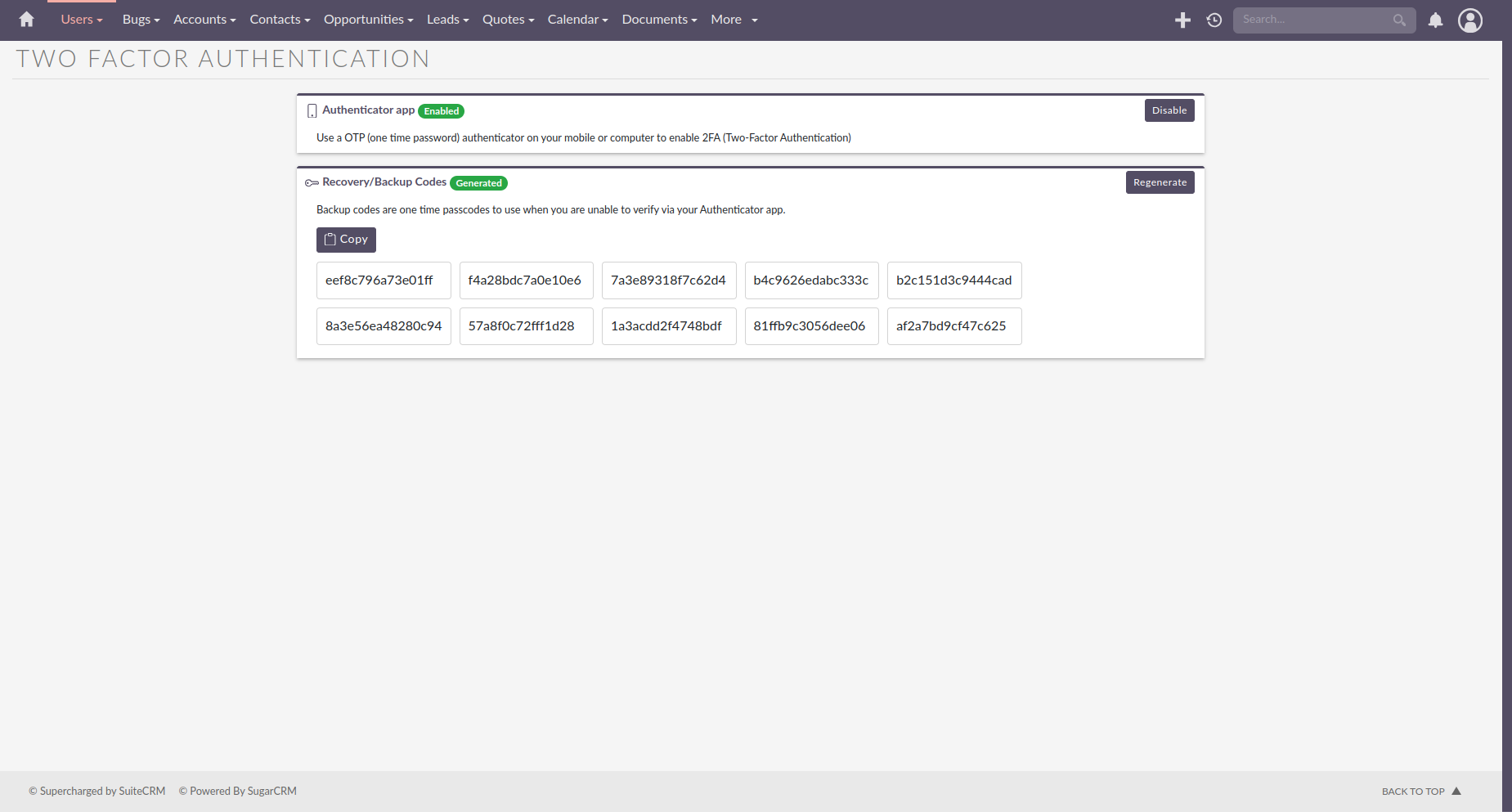Screen dimensions: 1512x812
Task: Open the Calendar menu item
Action: point(577,20)
